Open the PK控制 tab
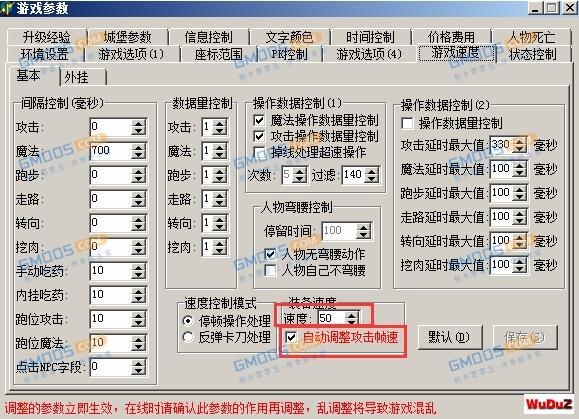This screenshot has height=419, width=579. (x=290, y=55)
